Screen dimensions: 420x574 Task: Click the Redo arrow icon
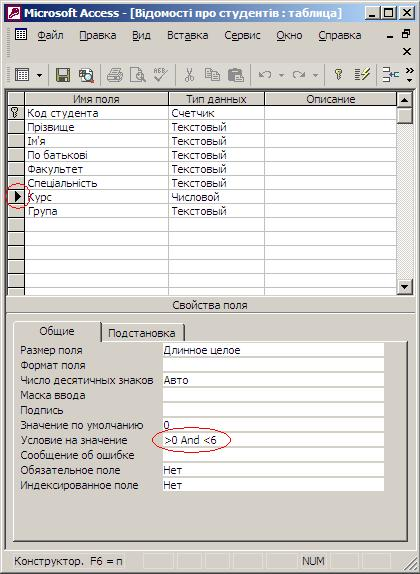(x=299, y=75)
